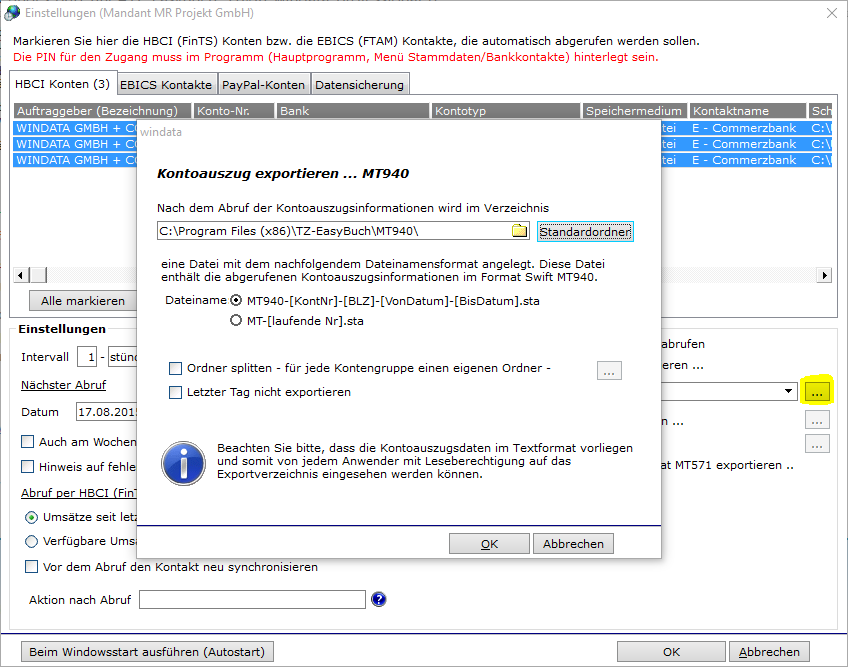Click the Standardordner button
The image size is (848, 667).
pos(585,232)
